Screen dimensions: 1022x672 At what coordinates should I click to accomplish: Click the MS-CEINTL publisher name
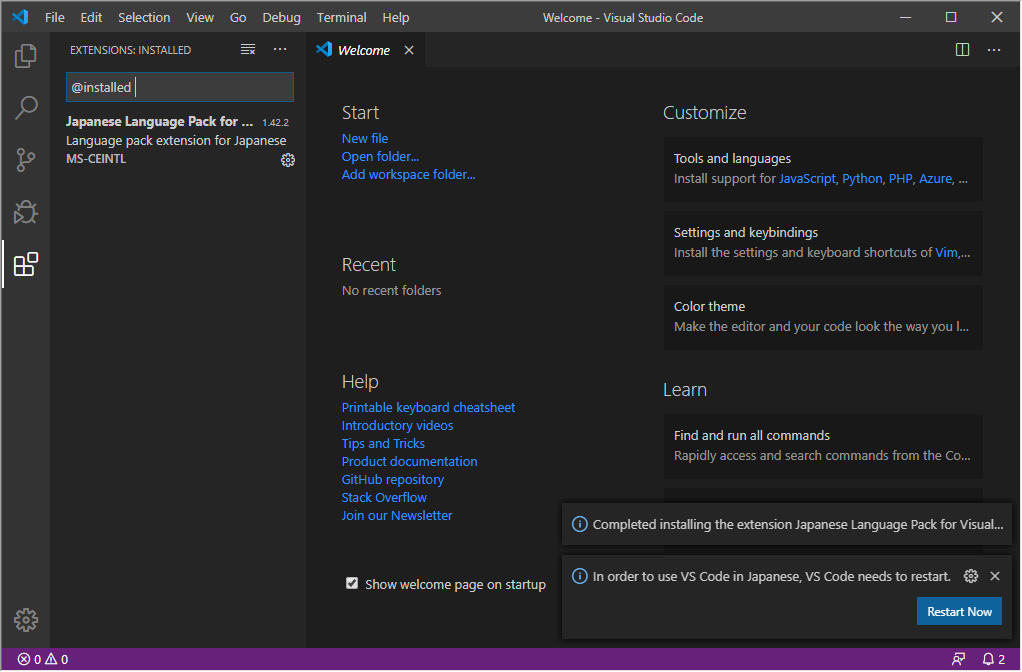click(96, 159)
